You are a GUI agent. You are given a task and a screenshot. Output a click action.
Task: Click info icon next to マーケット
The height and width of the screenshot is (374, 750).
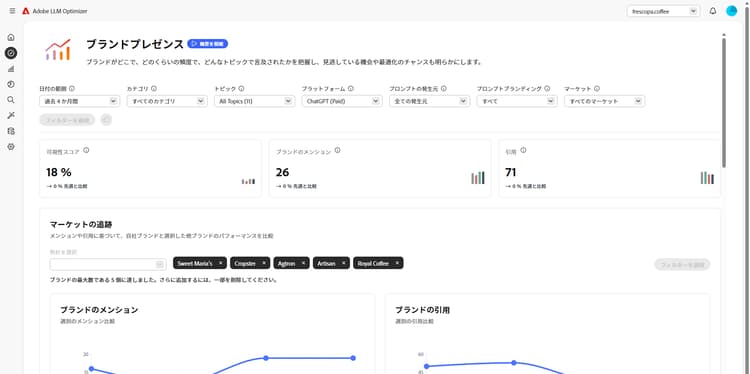coord(596,88)
